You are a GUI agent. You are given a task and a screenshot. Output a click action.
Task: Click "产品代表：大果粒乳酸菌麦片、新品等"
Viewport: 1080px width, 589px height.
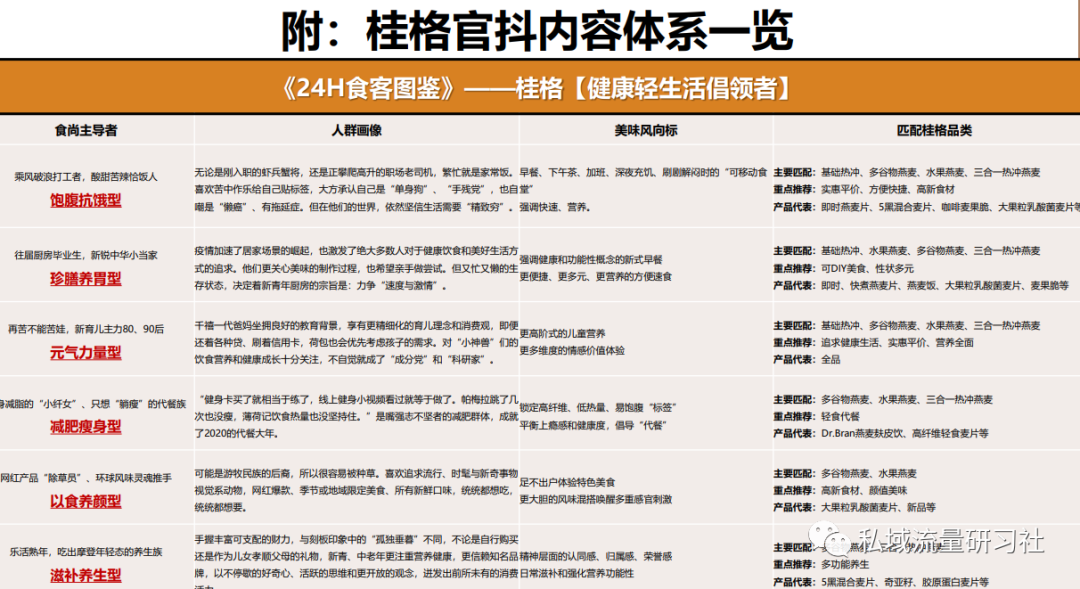pyautogui.click(x=855, y=508)
